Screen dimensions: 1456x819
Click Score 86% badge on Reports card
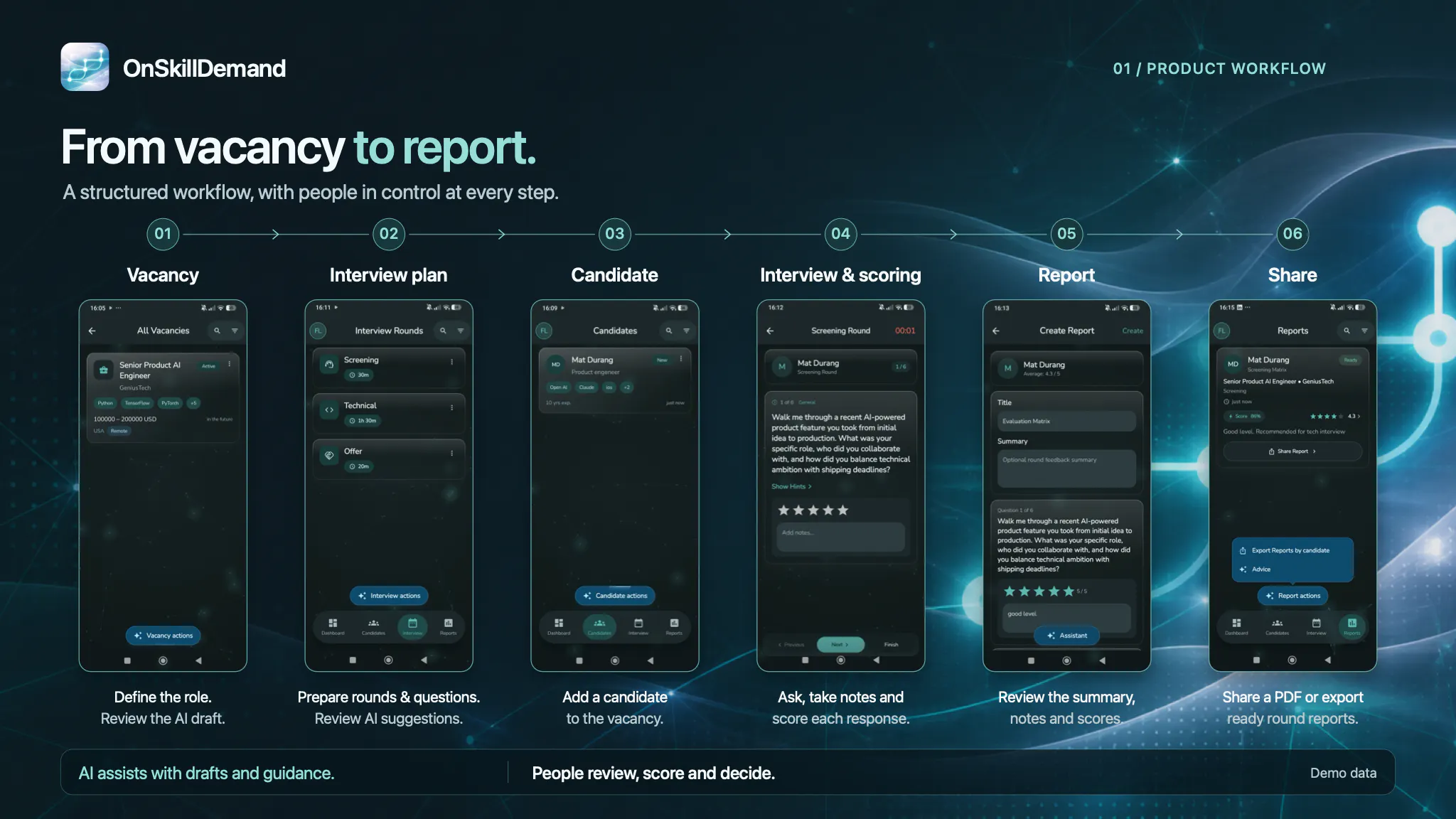(1244, 417)
